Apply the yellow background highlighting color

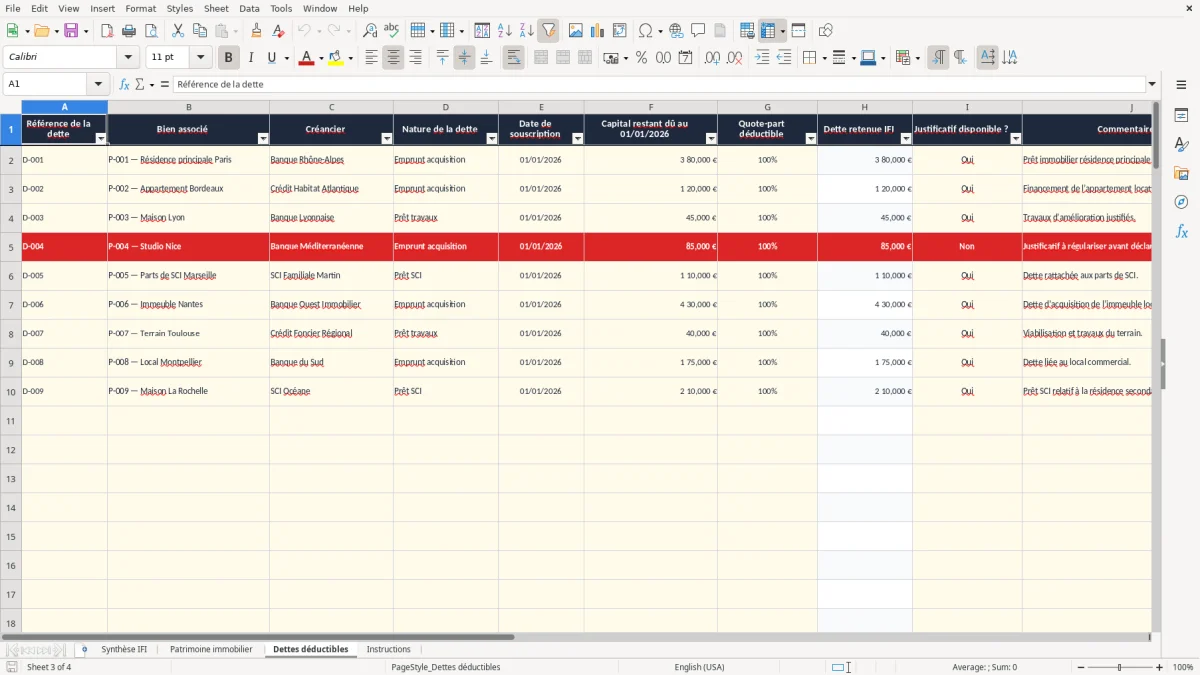click(335, 58)
